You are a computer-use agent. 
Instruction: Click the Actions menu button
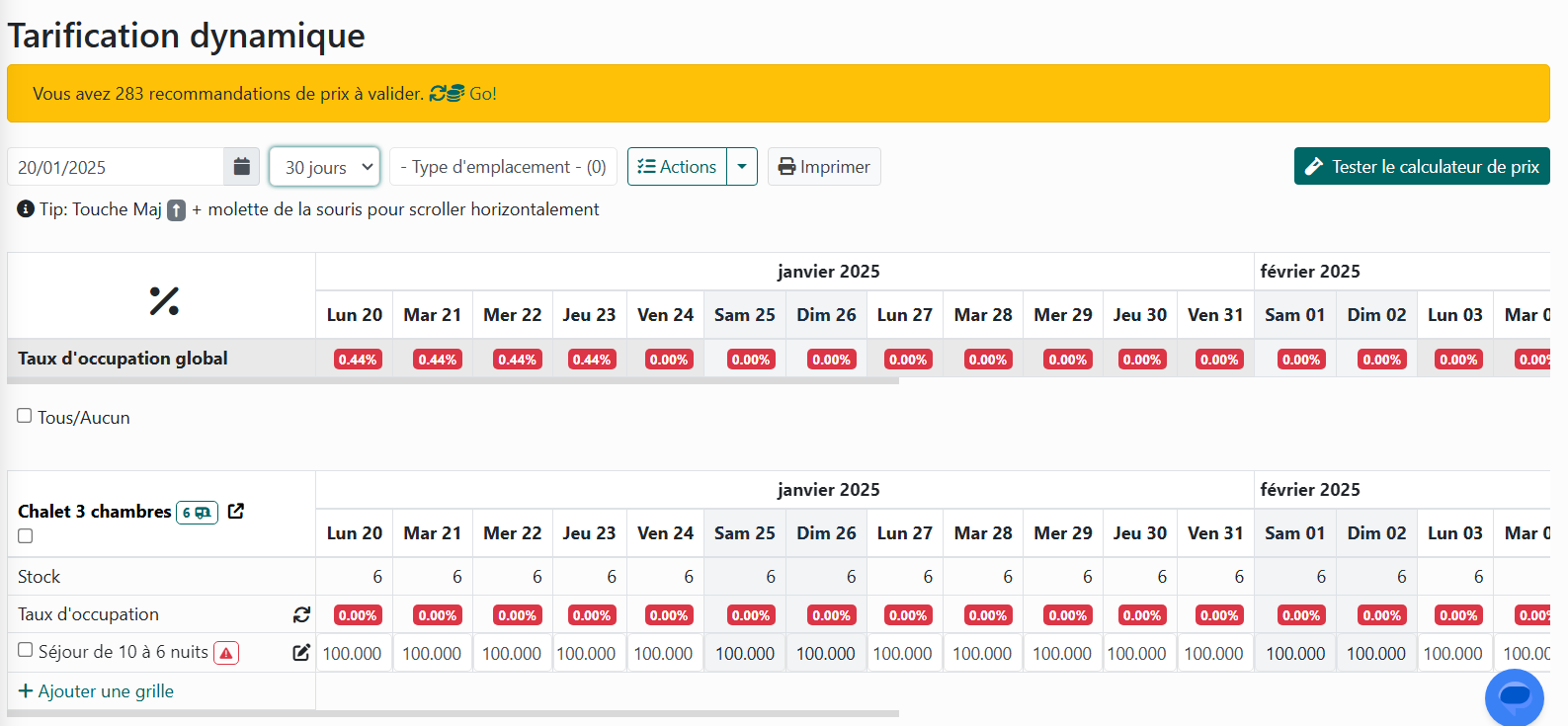coord(678,167)
